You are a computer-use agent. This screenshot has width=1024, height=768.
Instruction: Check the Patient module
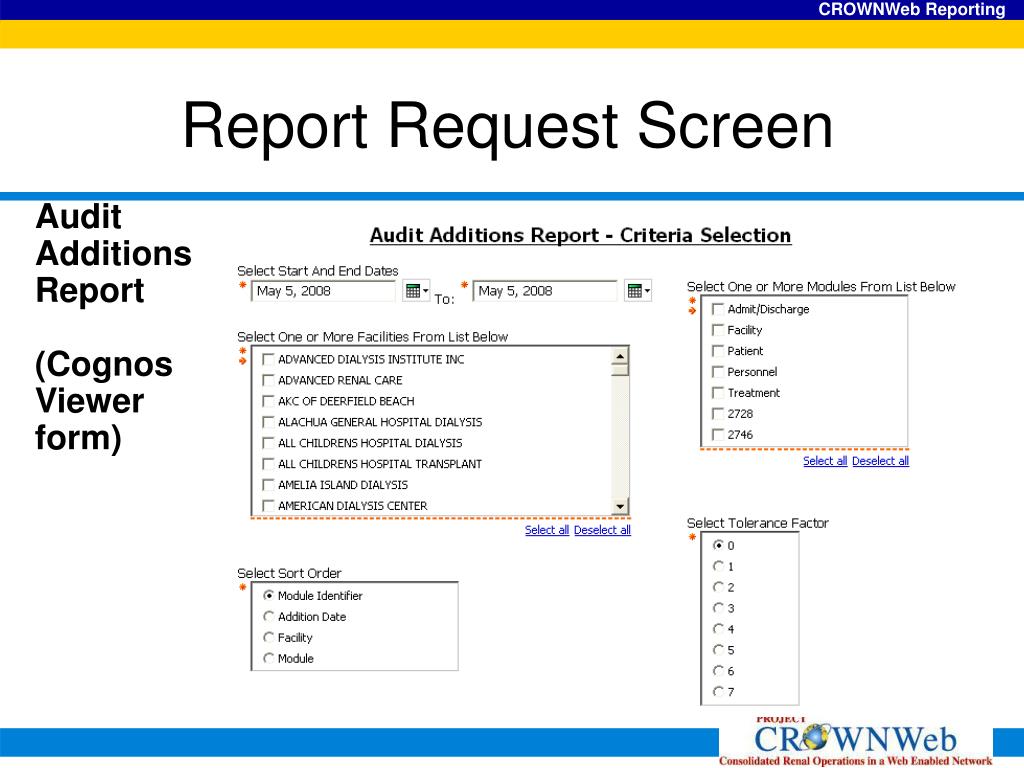click(718, 351)
